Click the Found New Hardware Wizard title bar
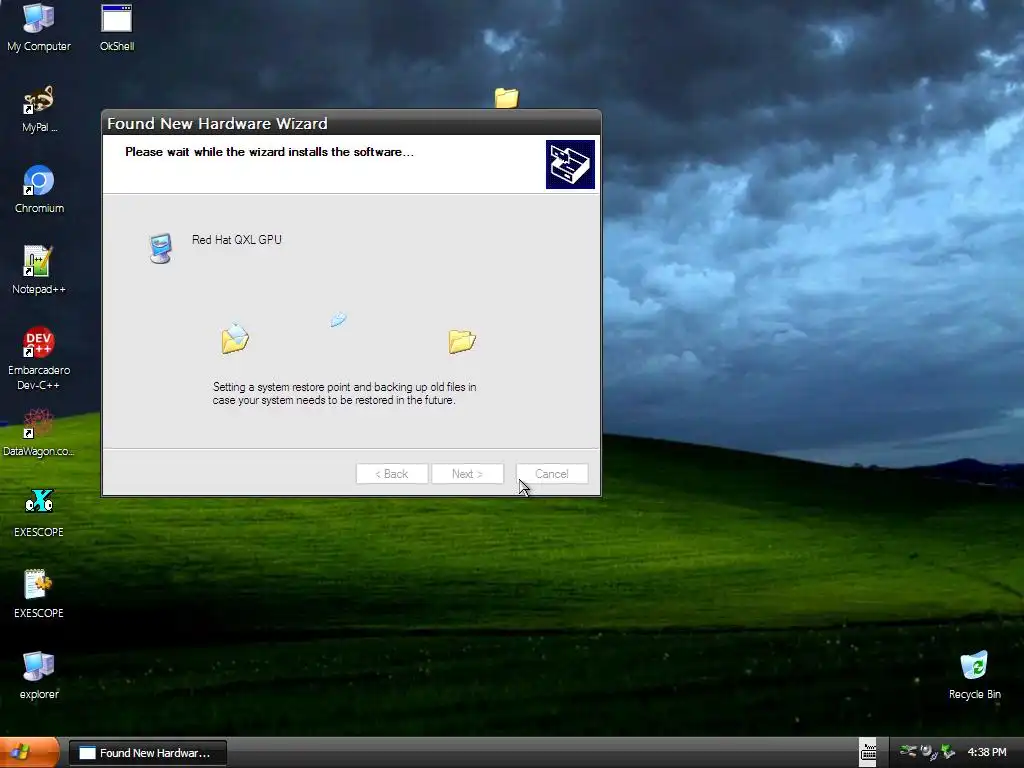 351,123
